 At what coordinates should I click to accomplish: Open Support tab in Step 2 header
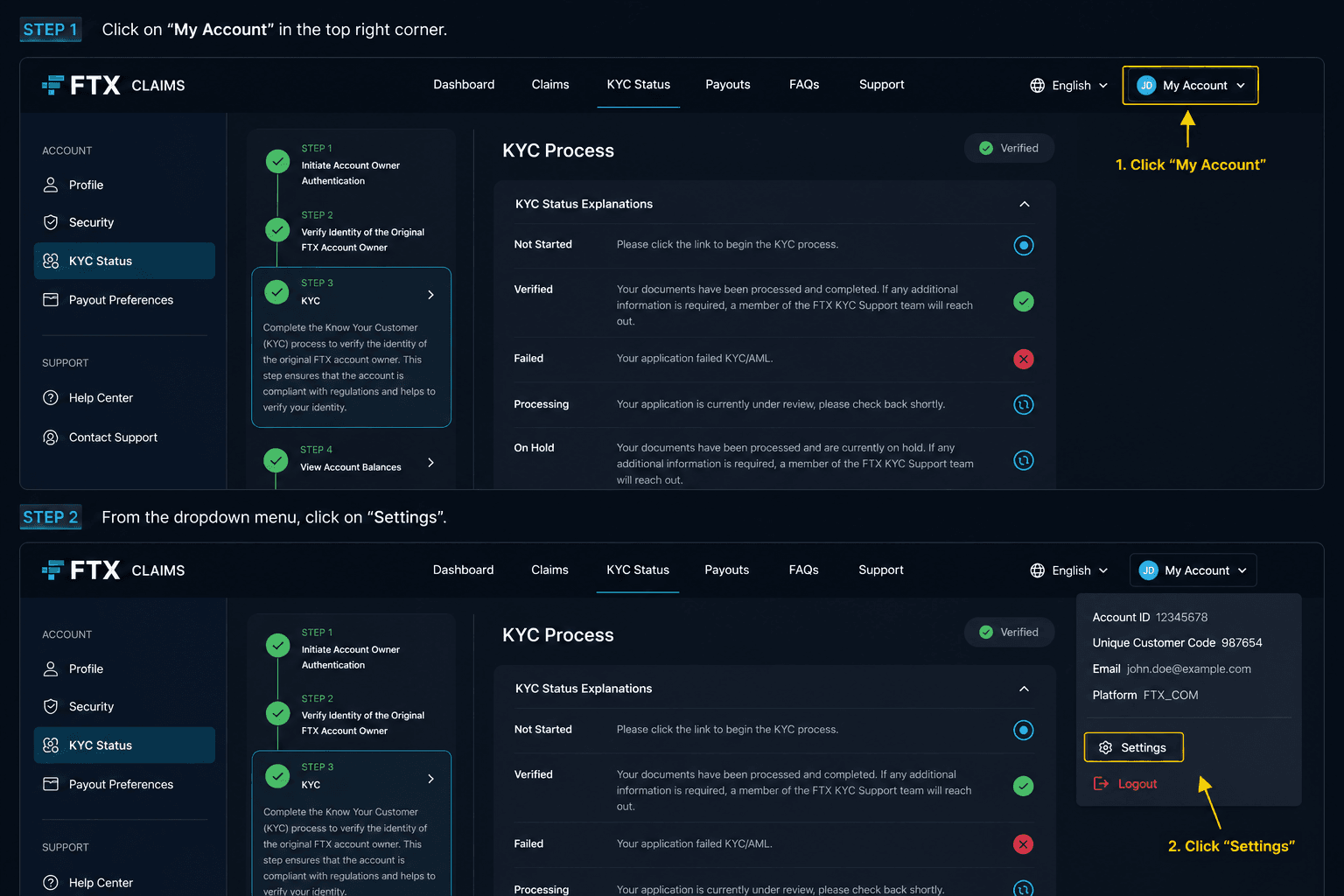point(881,570)
